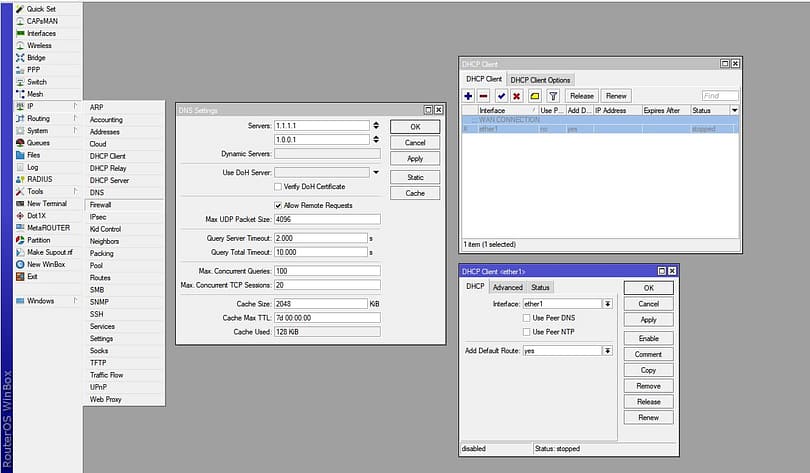Click the Make Supout.rif icon
Image resolution: width=810 pixels, height=473 pixels.
pos(20,252)
